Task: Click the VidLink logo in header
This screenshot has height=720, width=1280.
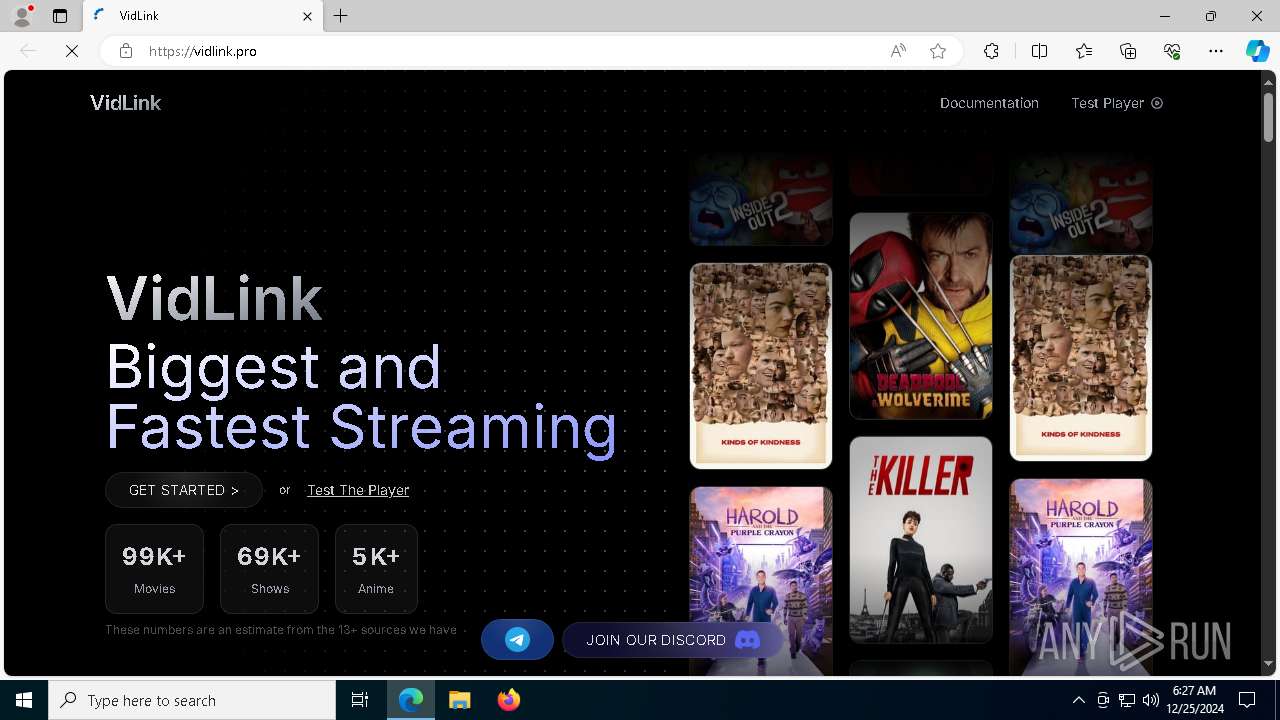Action: 125,103
